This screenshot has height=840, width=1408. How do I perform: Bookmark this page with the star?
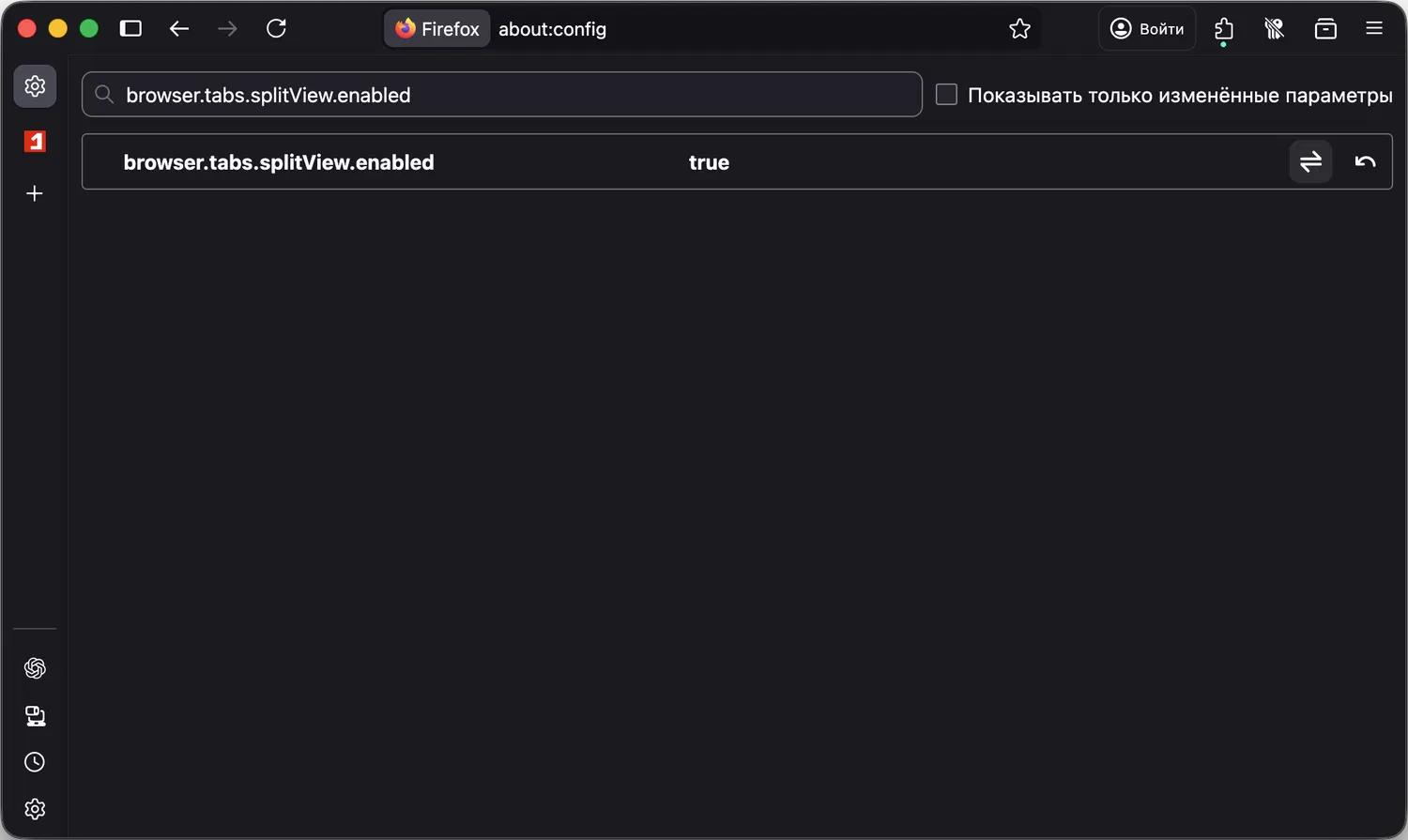(x=1019, y=29)
